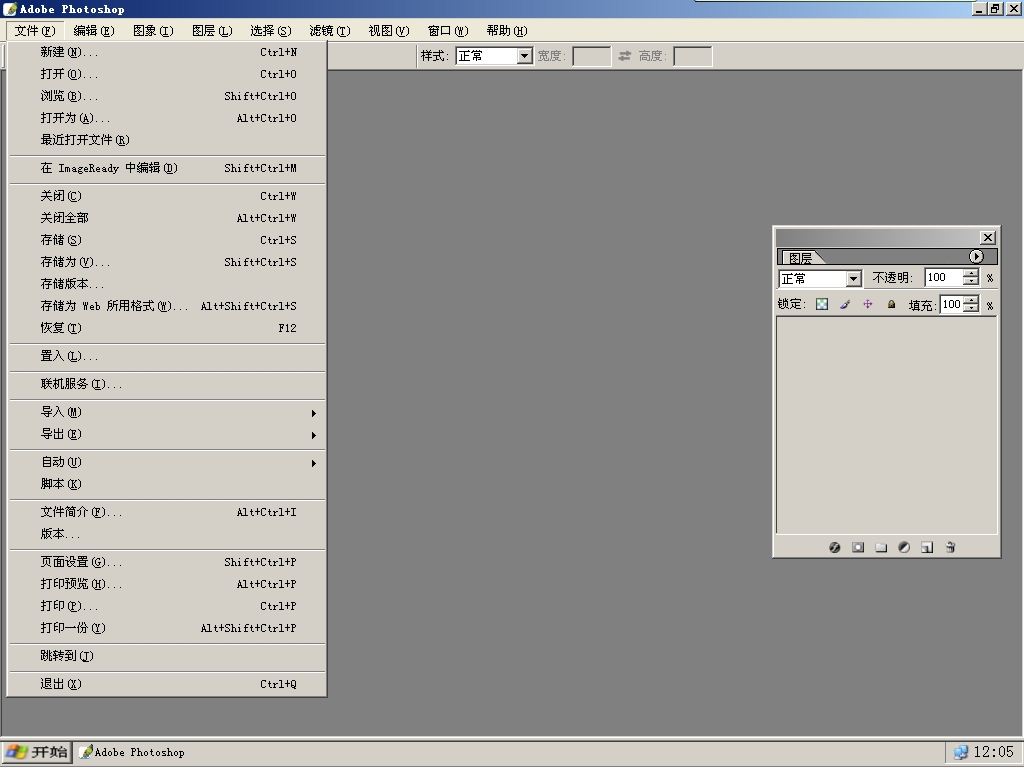Screen dimensions: 1024x768
Task: Open the 图层(L) menu in menu bar
Action: [x=212, y=31]
